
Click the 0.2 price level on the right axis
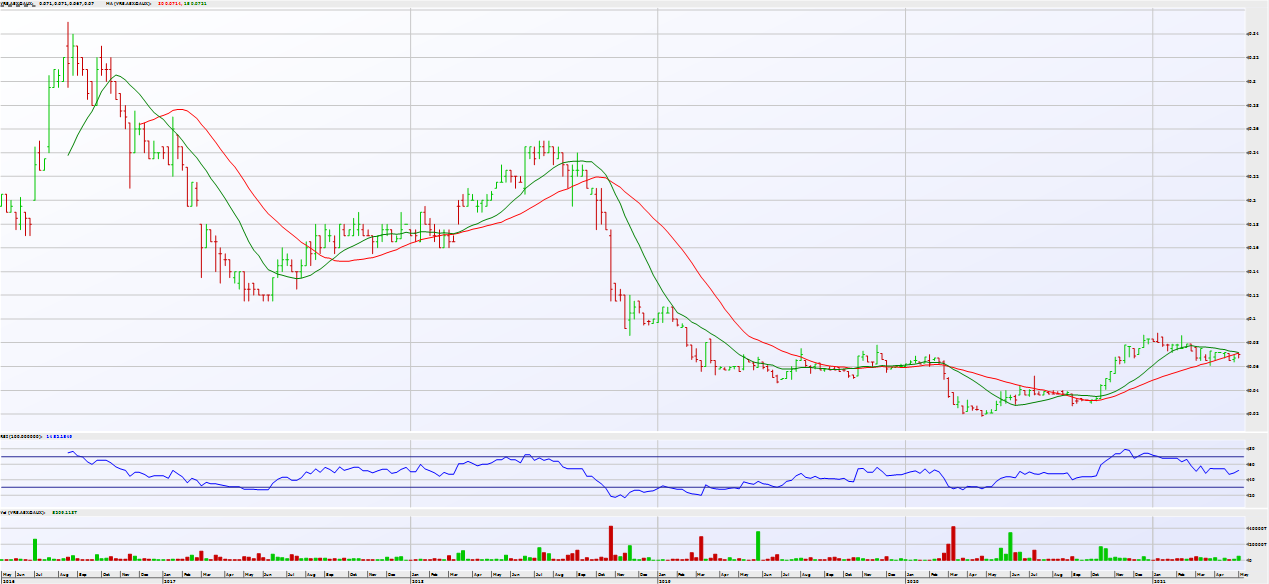click(x=1251, y=200)
